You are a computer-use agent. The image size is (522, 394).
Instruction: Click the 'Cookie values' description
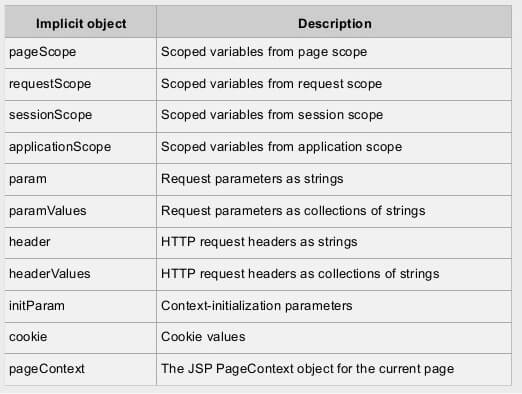tap(203, 337)
